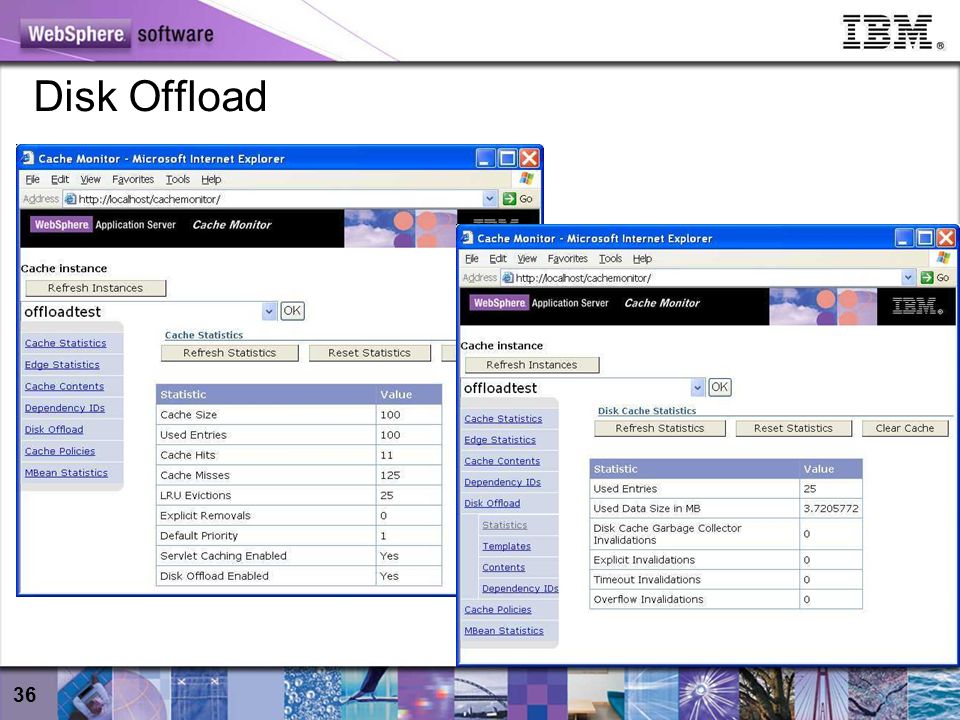
Task: Open Favorites menu in front window
Action: (x=568, y=258)
